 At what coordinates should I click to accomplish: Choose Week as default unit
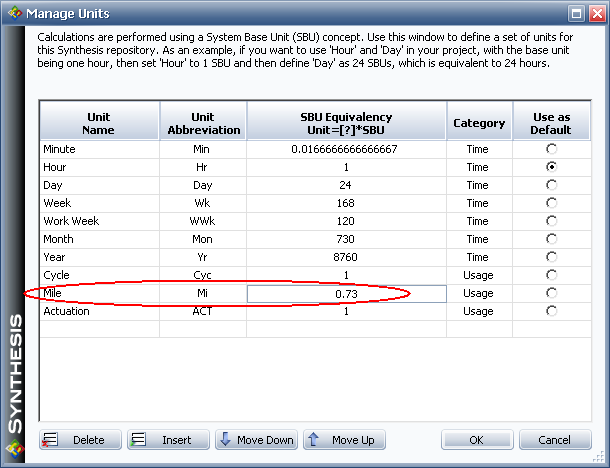[551, 203]
